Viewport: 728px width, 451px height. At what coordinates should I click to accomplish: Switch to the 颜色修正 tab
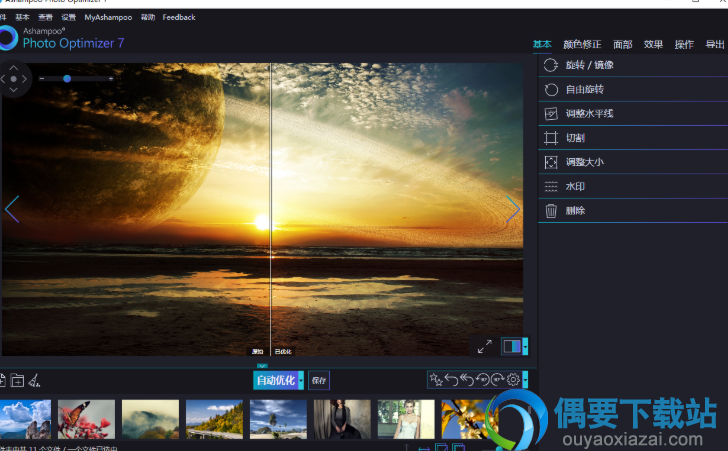point(582,44)
